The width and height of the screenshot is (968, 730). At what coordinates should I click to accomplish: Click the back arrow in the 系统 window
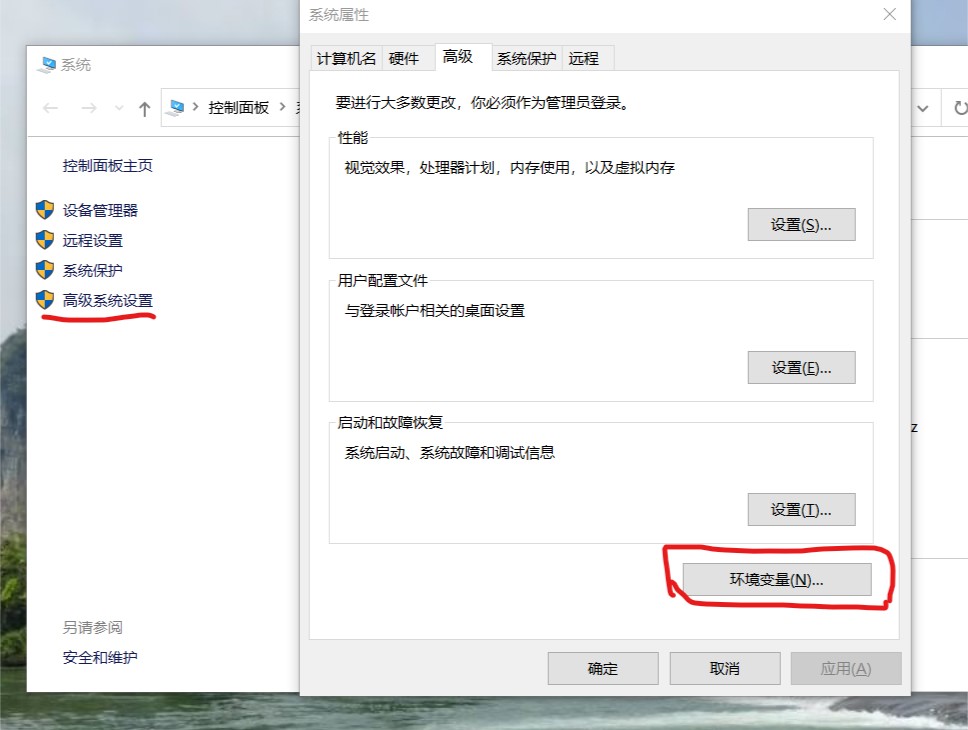pos(51,109)
